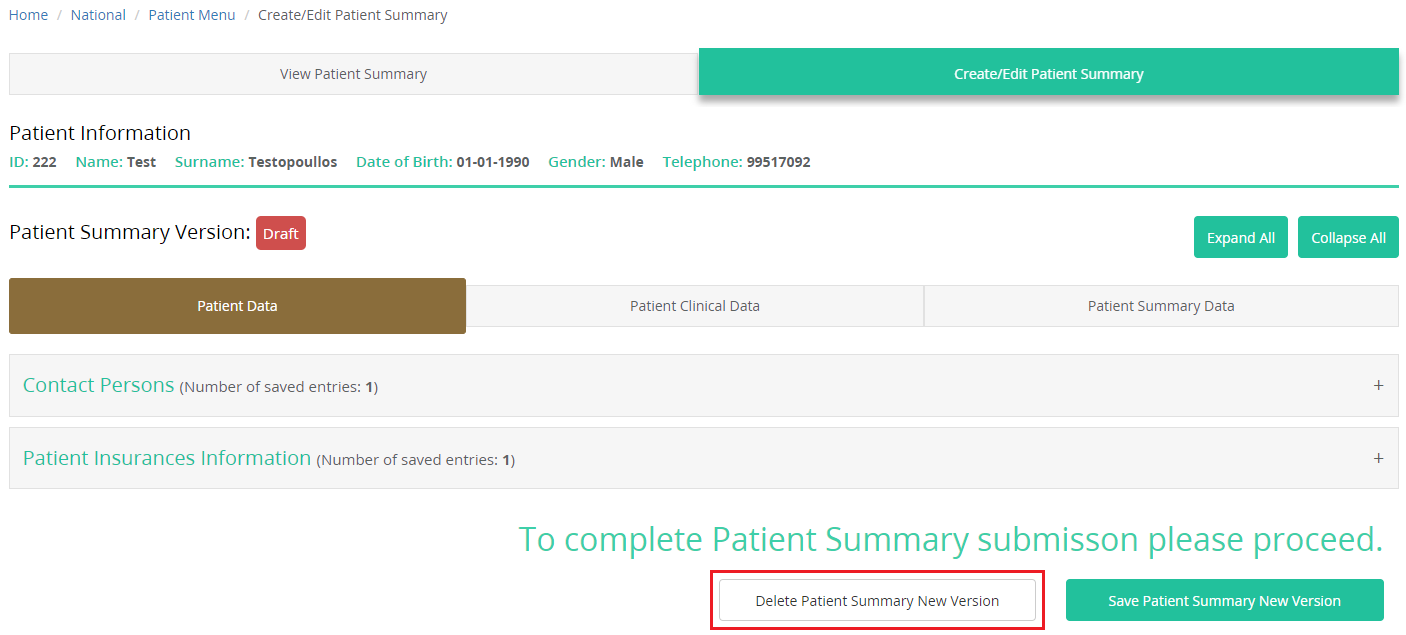Click the Create/Edit Patient Summary breadcrumb text
Screen dimensions: 1406x635
pos(352,15)
